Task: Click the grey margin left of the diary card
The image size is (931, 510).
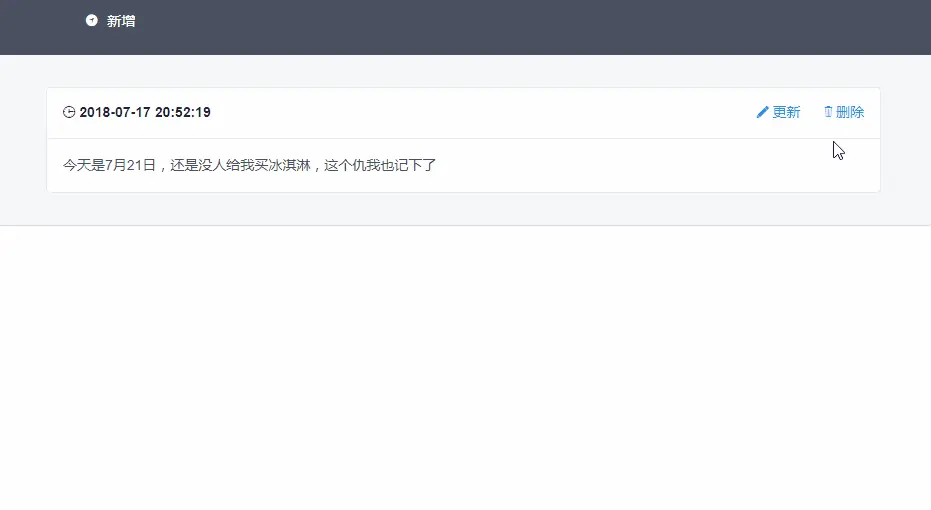Action: click(x=23, y=140)
